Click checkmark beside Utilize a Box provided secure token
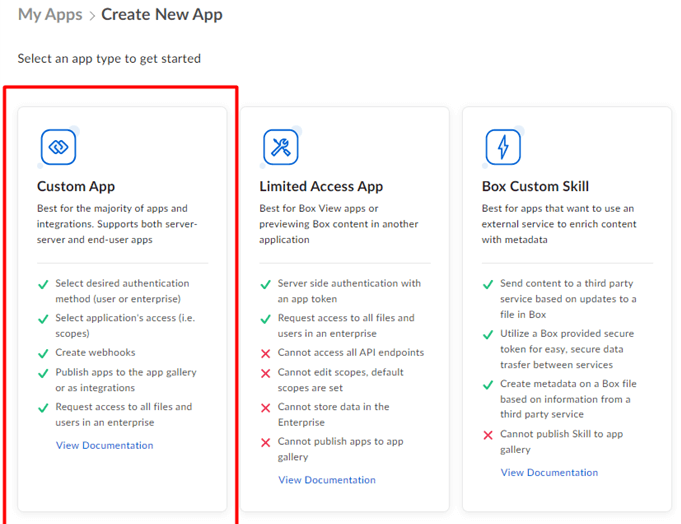The width and height of the screenshot is (681, 524). pos(488,335)
